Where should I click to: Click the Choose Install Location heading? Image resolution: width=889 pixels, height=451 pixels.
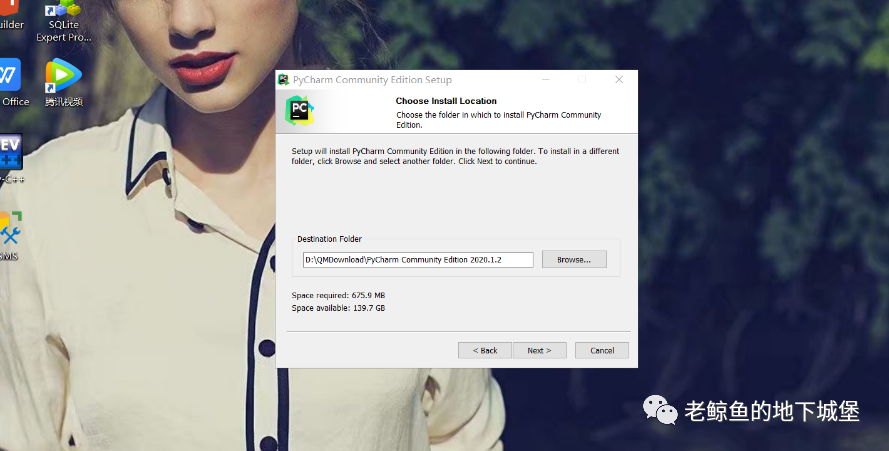446,101
